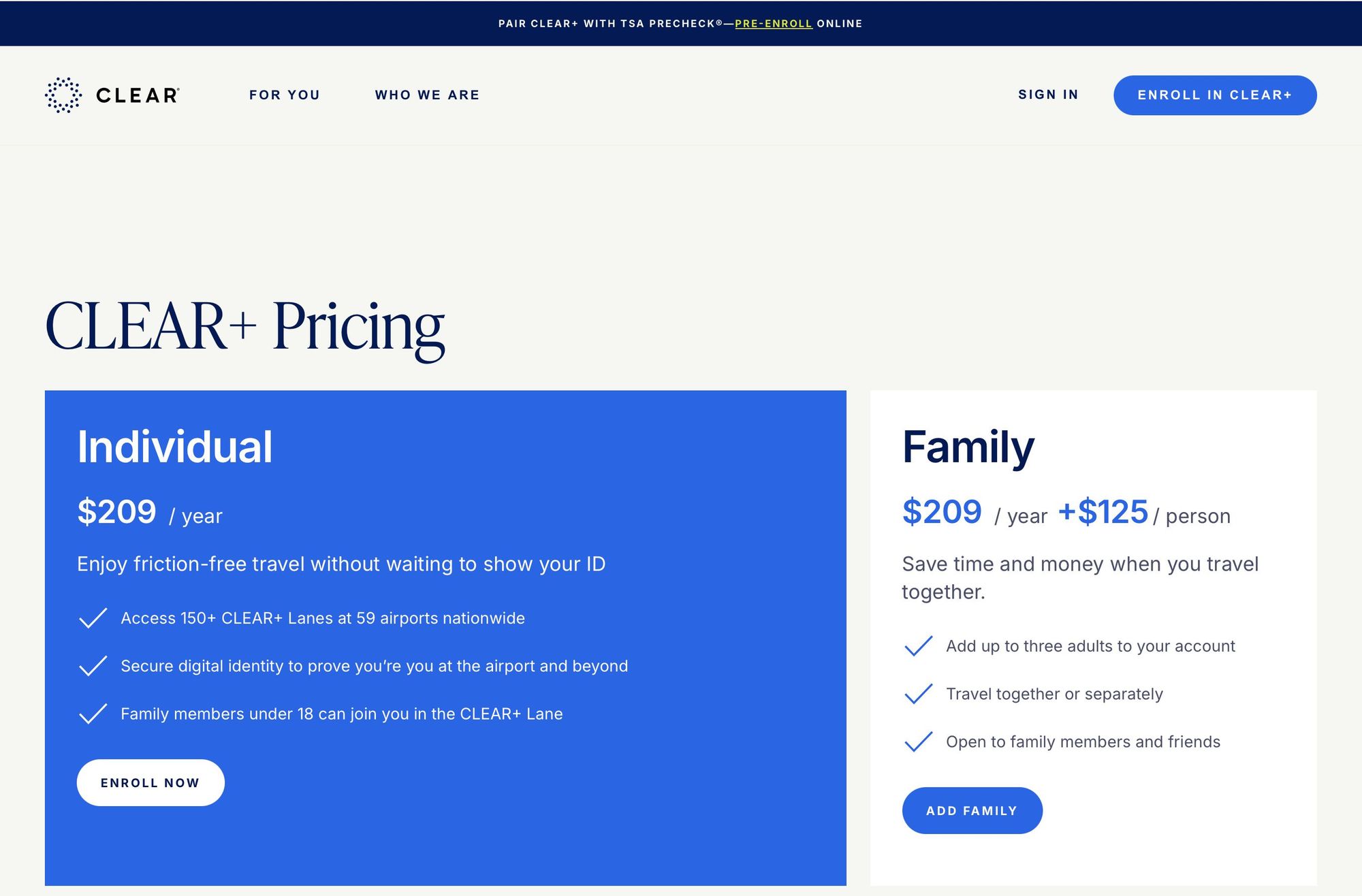Image resolution: width=1362 pixels, height=896 pixels.
Task: Click the CLEAR wordmark in header
Action: (138, 95)
